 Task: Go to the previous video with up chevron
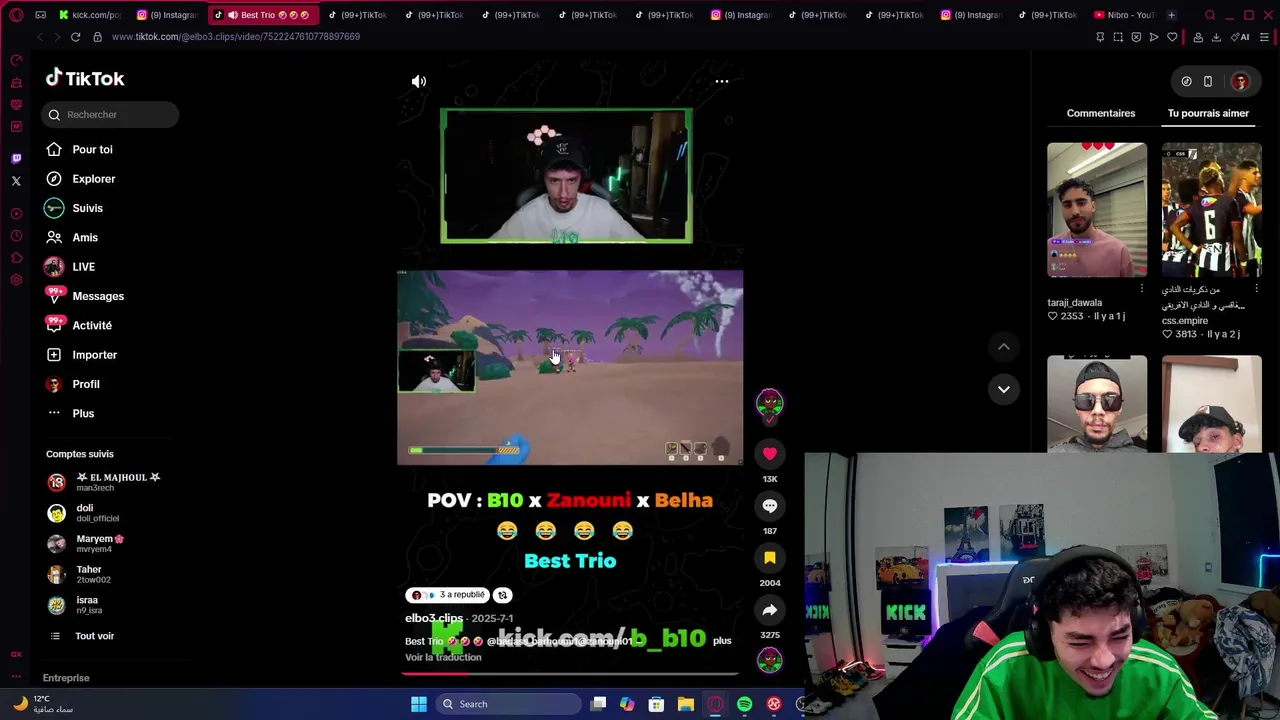(x=1003, y=347)
